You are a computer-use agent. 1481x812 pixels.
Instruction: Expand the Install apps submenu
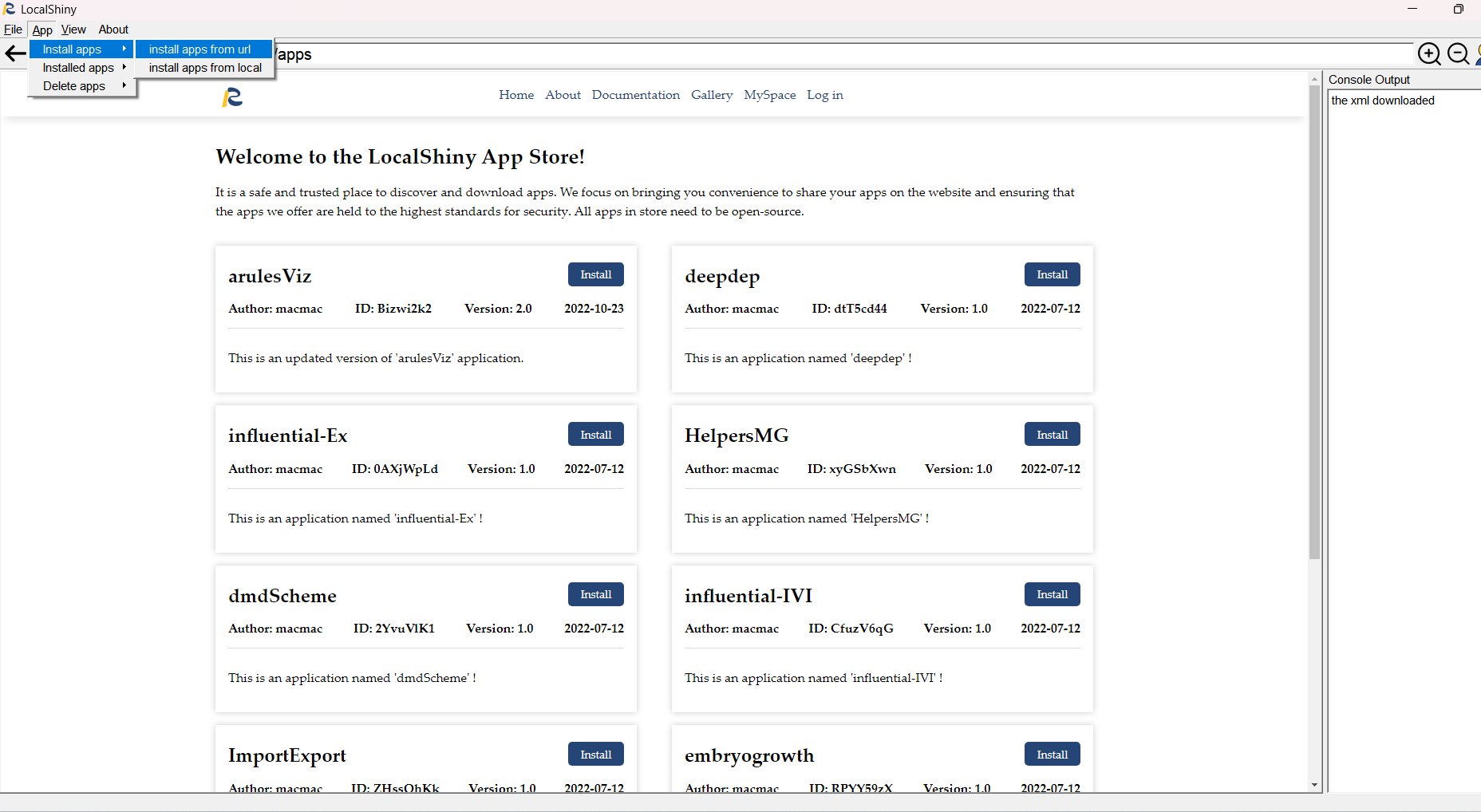click(x=81, y=49)
